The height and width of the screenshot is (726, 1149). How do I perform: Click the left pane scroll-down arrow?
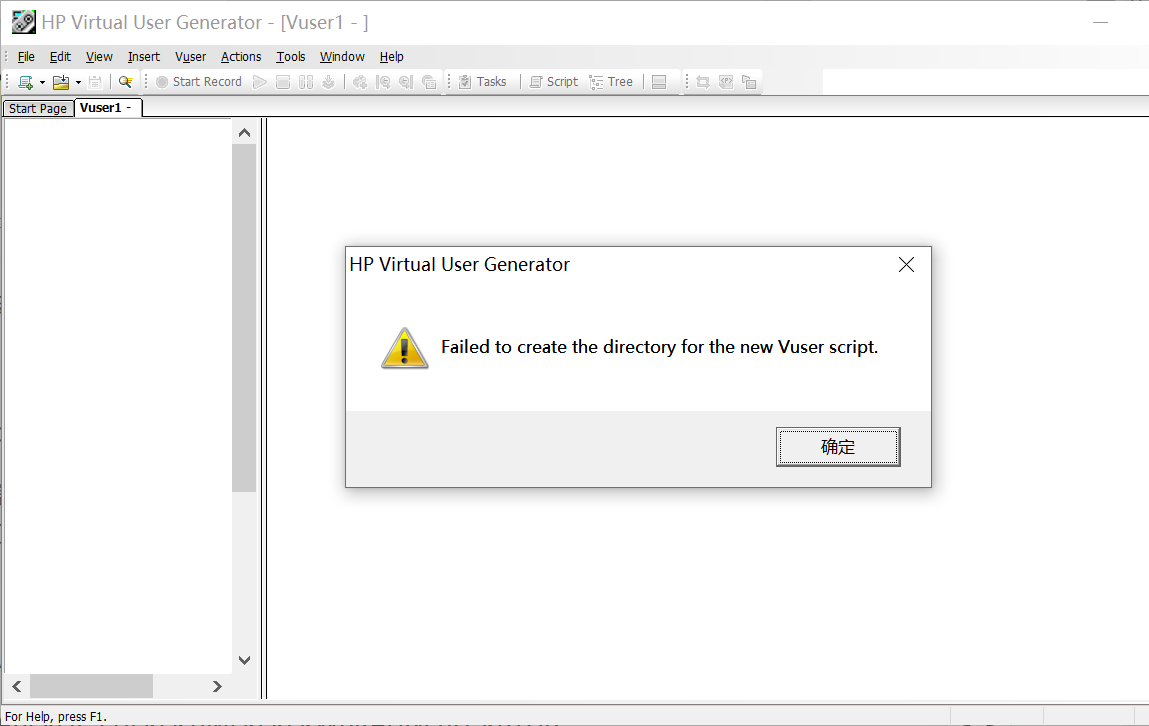click(x=245, y=660)
